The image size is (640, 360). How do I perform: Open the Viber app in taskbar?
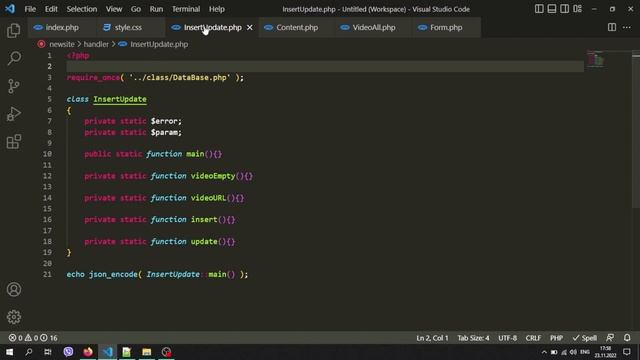point(68,352)
